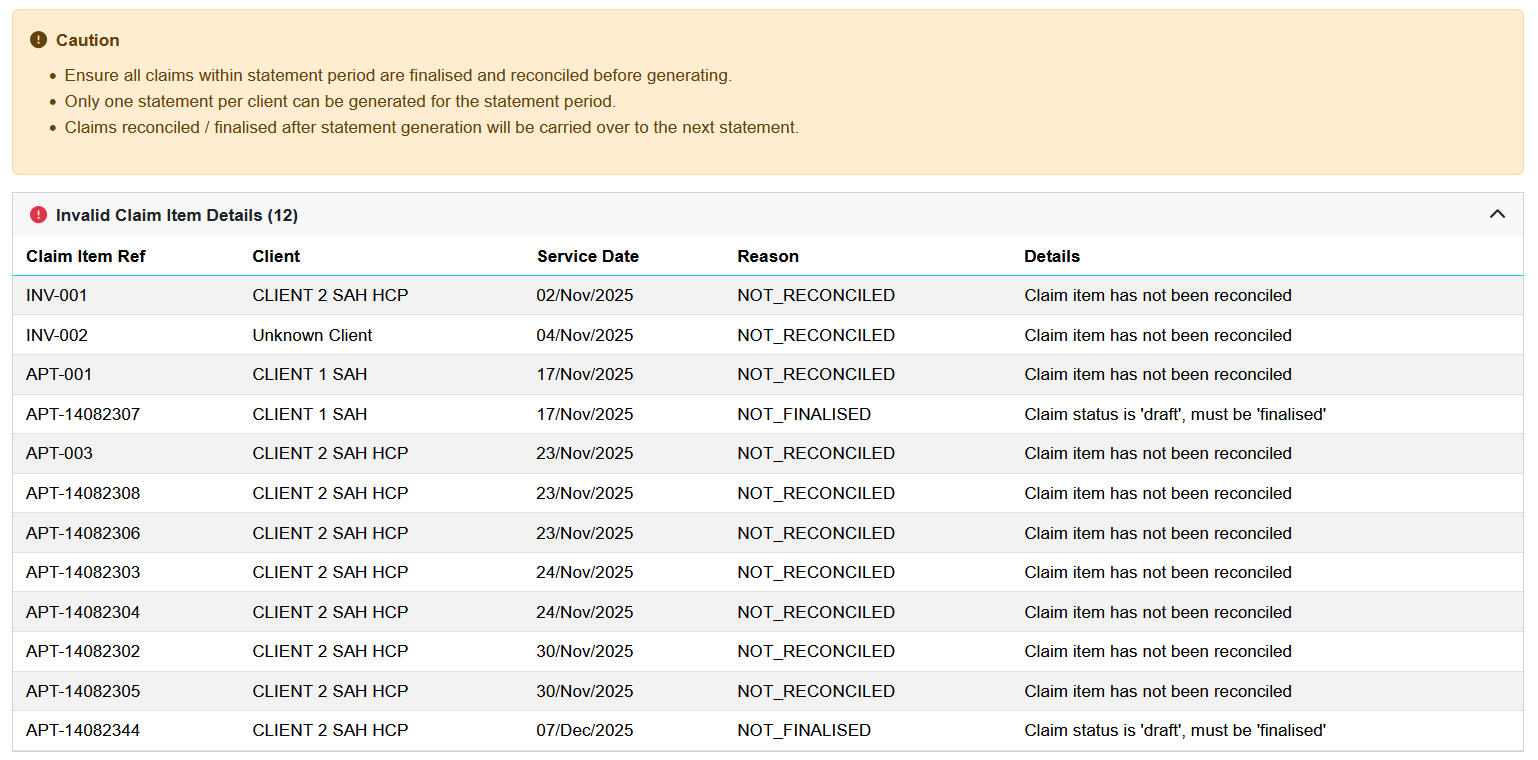Click the Service Date column header
Viewport: 1538px width, 760px height.
pos(587,256)
